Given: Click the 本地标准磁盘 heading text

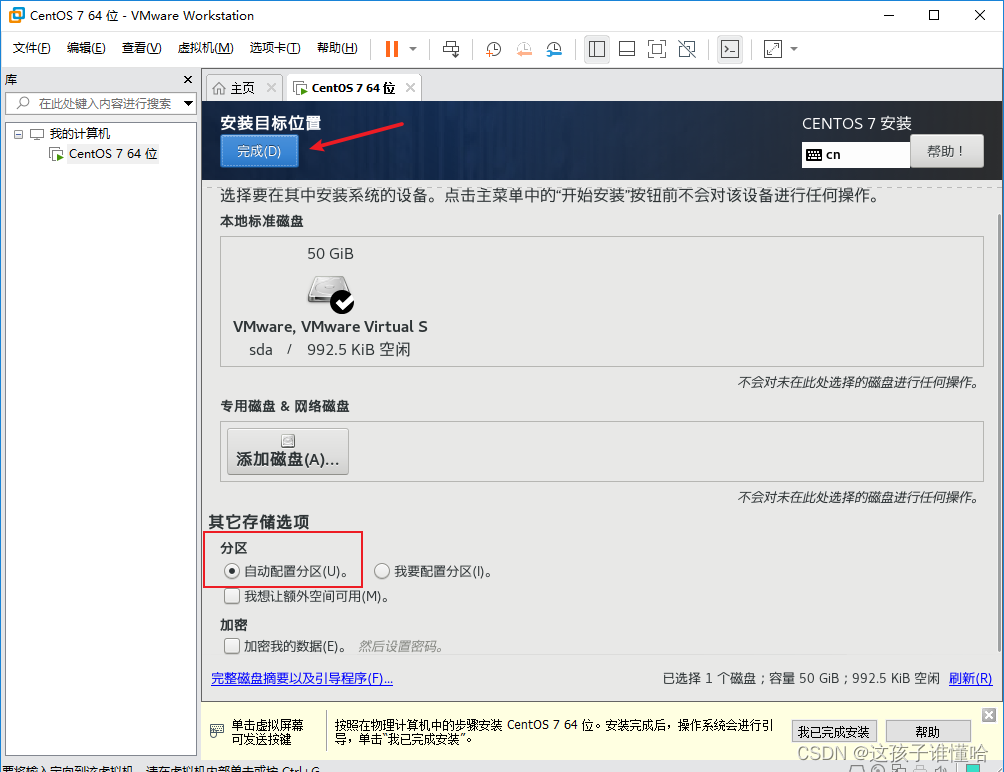Looking at the screenshot, I should point(262,221).
